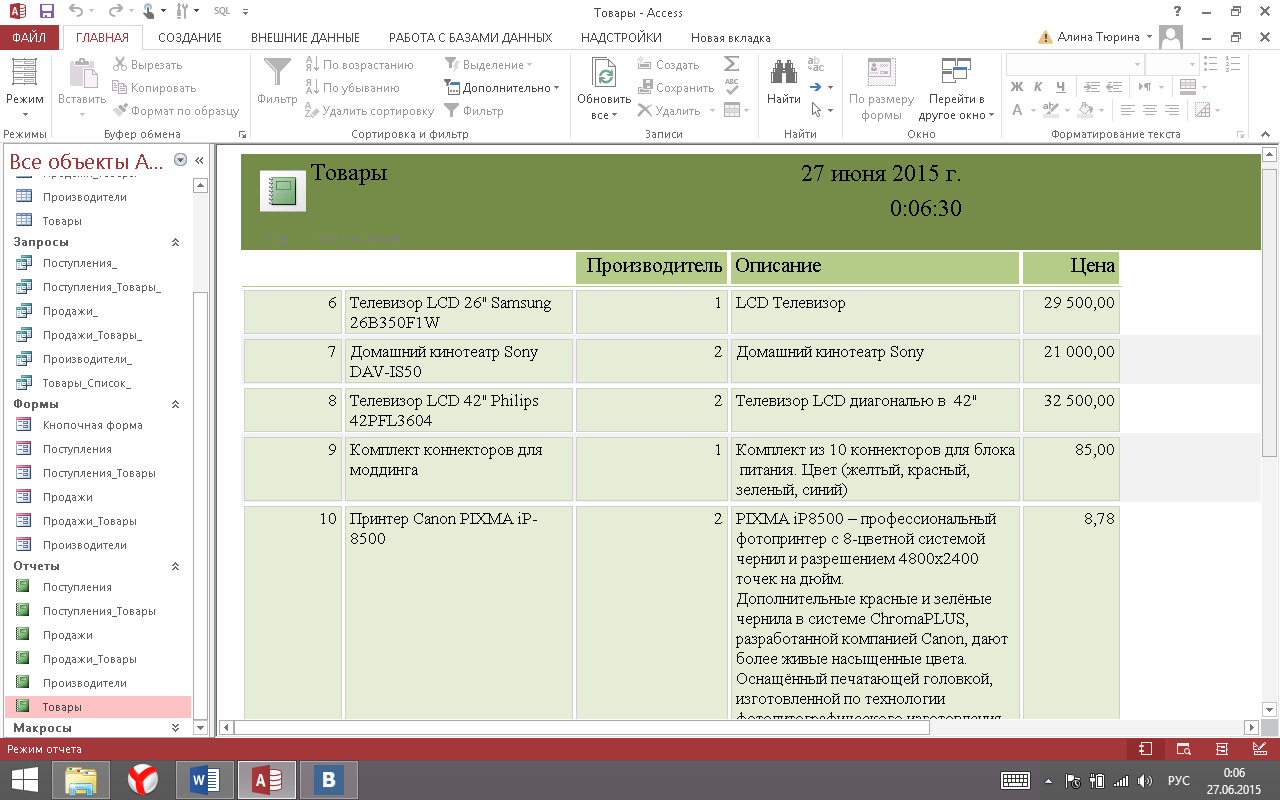The image size is (1280, 800).
Task: Open the background fill bucket color picker
Action: point(1087,110)
